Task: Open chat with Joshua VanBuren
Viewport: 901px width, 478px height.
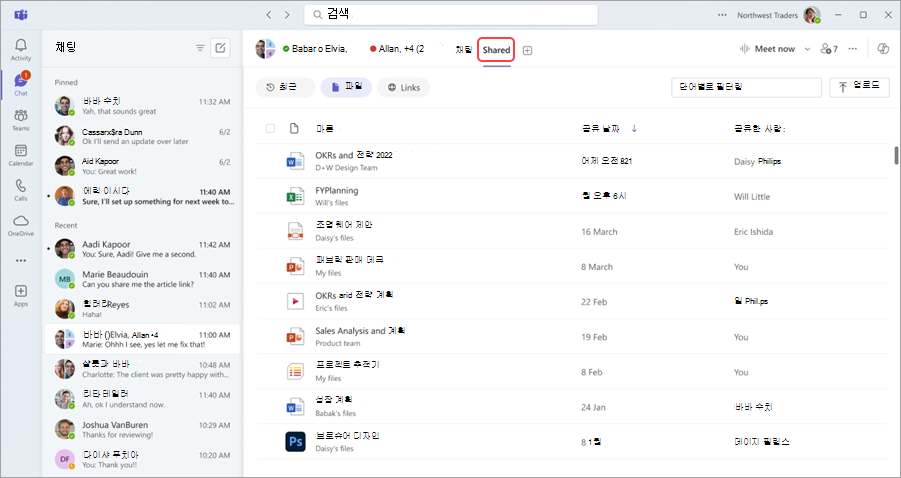Action: pos(142,430)
